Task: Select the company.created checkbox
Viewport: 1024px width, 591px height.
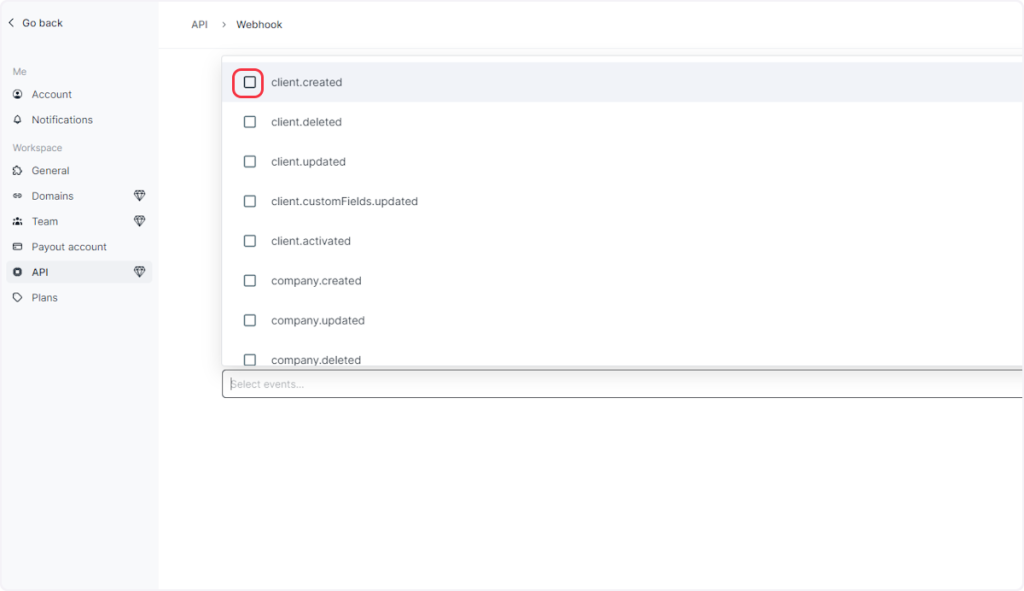Action: 250,281
